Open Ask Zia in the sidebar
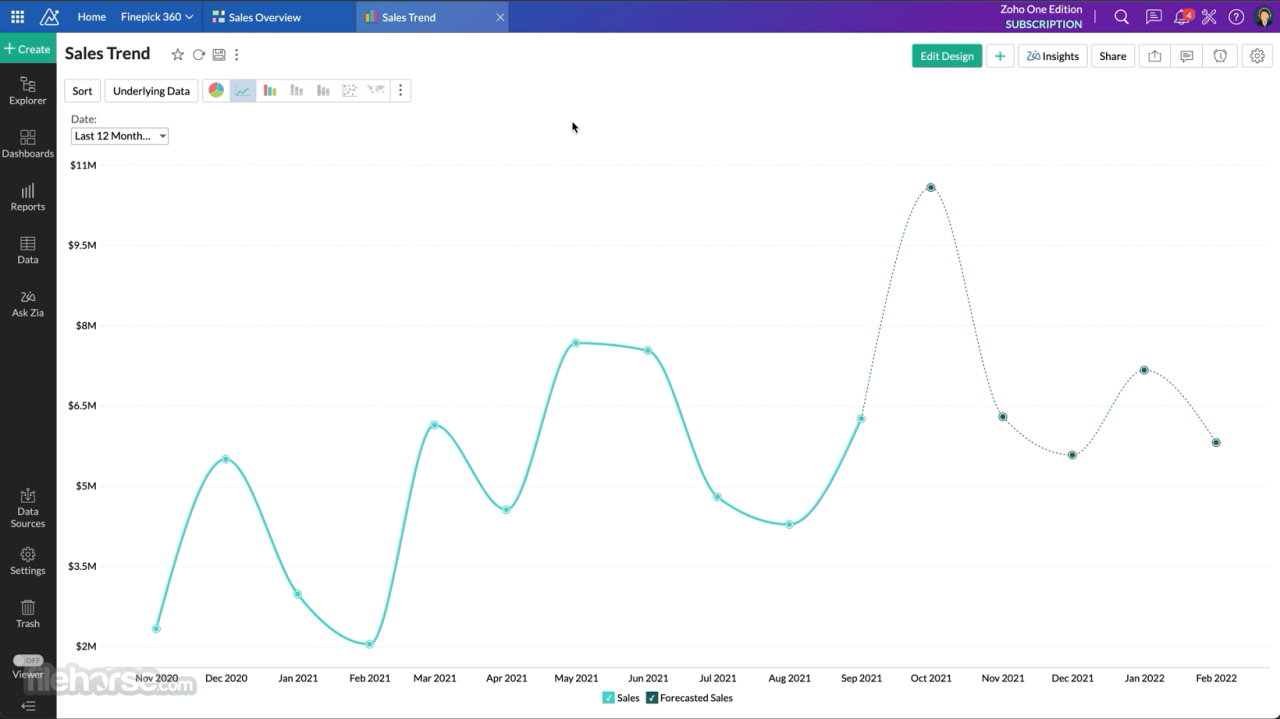Screen dimensions: 1280x719 pos(27,304)
